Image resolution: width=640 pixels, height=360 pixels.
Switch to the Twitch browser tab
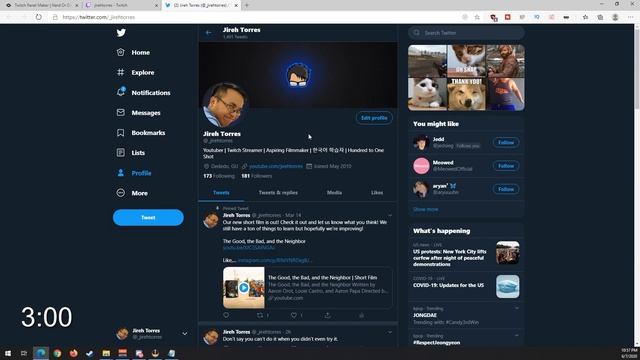(122, 5)
